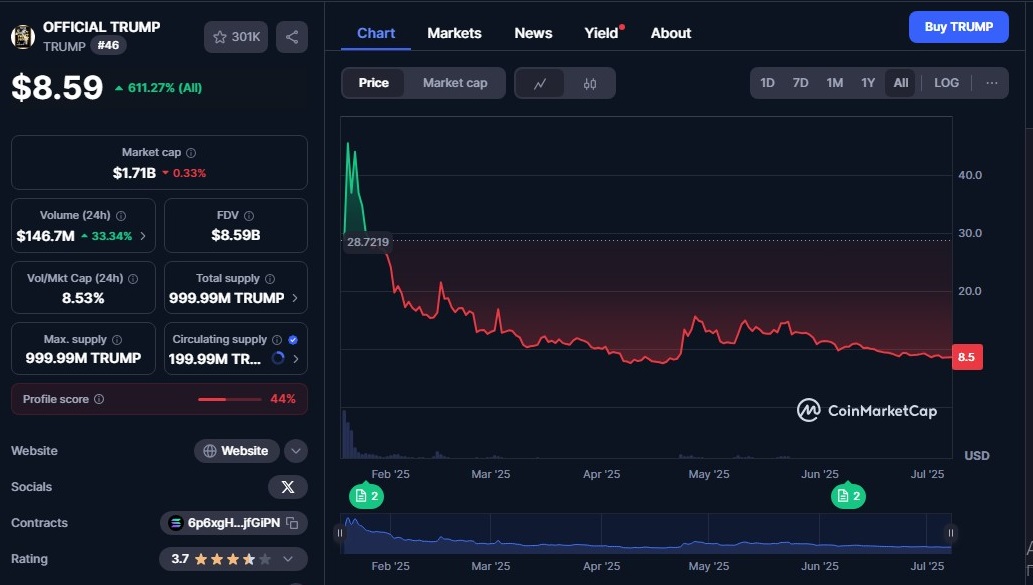Open the News tab
Viewport: 1033px width, 585px height.
533,33
